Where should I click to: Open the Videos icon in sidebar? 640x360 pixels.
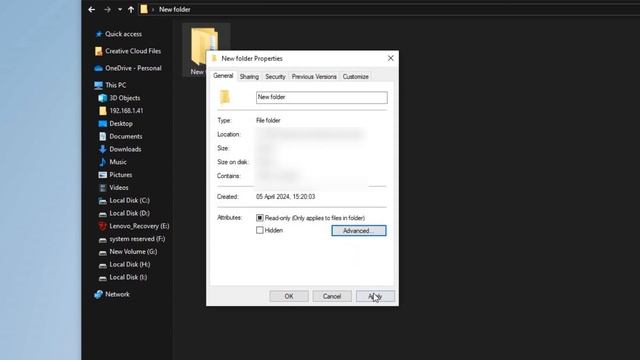pos(102,188)
